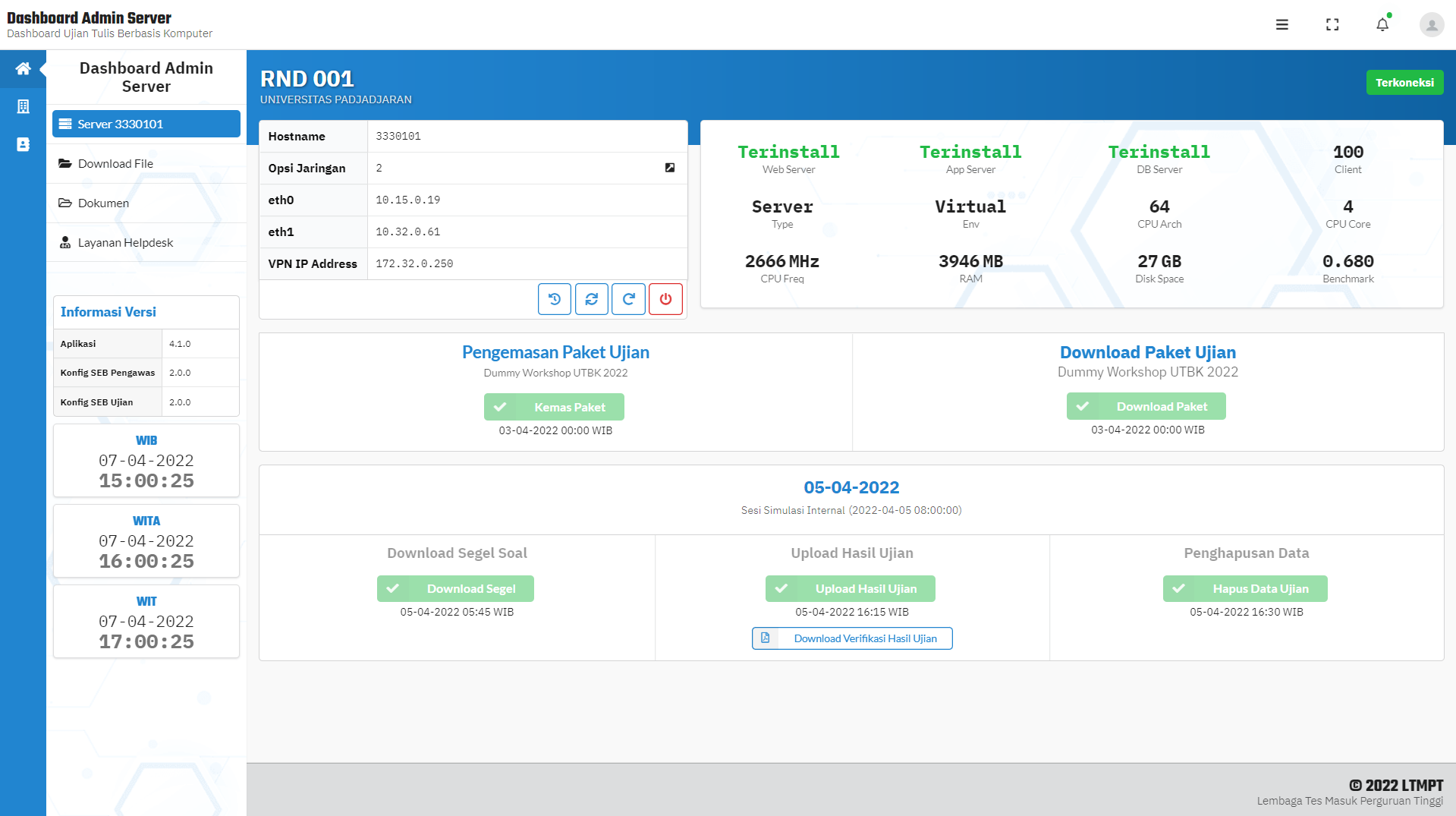Select Server 3330101 menu item

[146, 124]
